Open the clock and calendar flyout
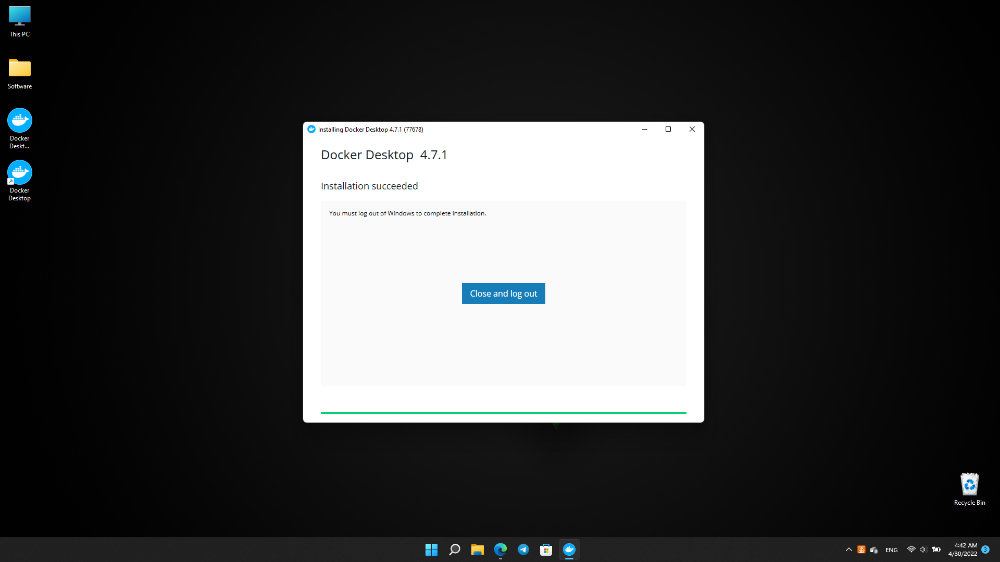This screenshot has height=562, width=1000. 962,549
